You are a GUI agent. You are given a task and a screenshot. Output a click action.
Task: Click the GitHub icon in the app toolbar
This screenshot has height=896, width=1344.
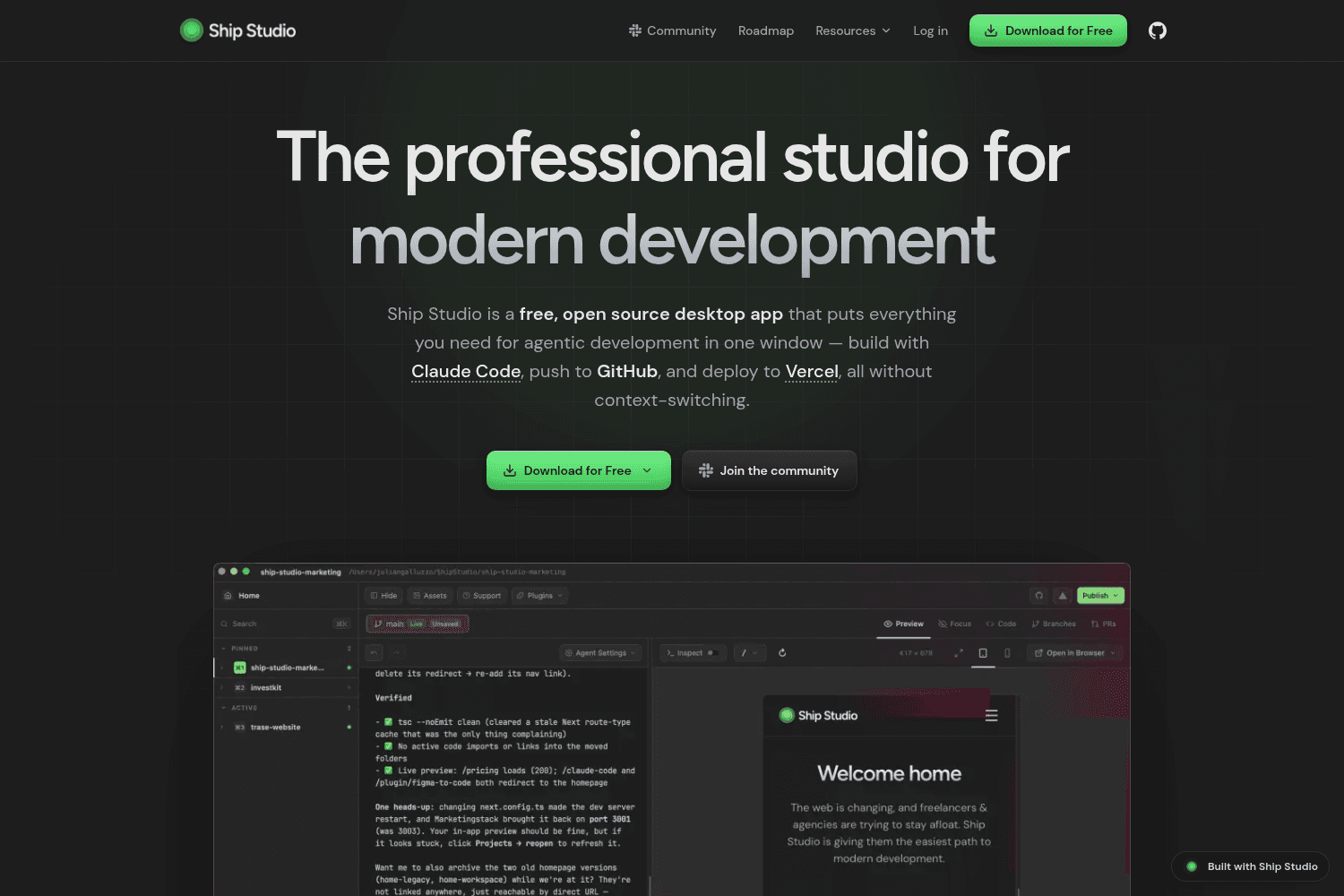coord(1039,596)
